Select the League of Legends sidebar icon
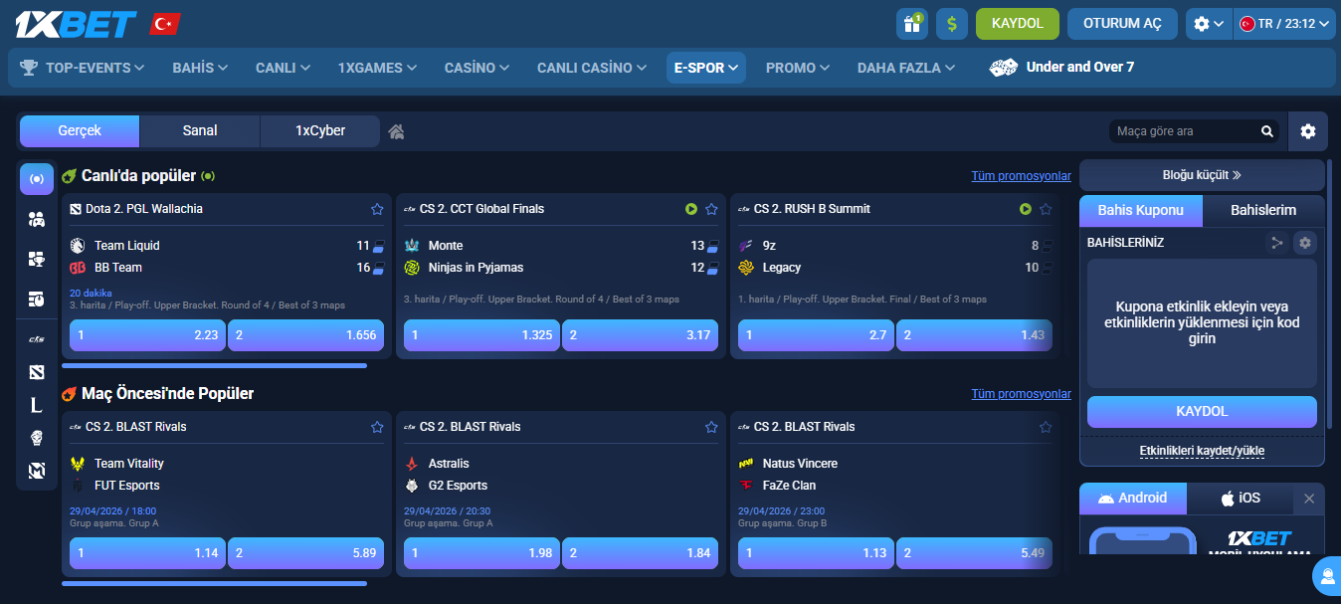 pos(37,405)
